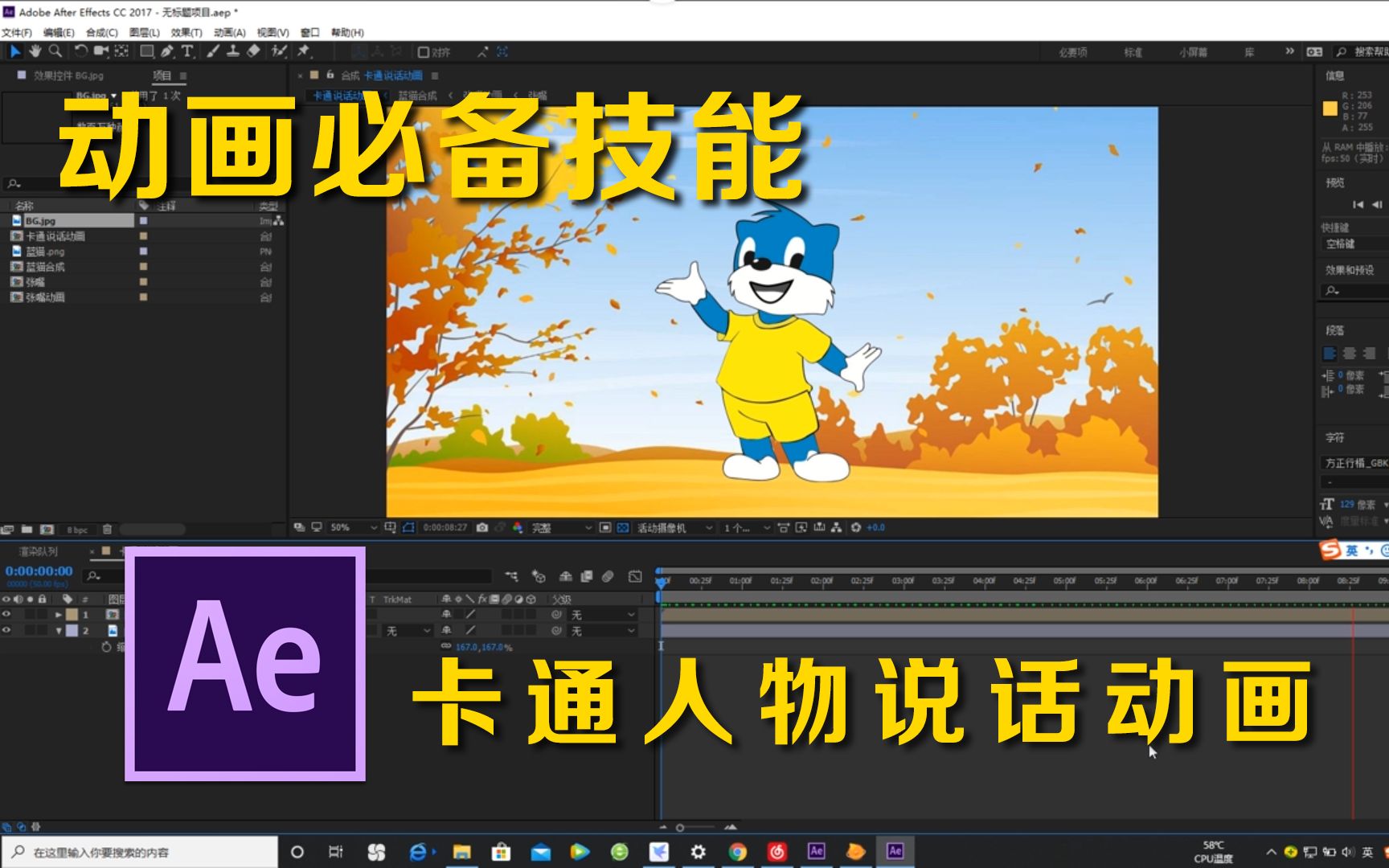Toggle the snapping 对齐 checkbox
The width and height of the screenshot is (1389, 868).
point(423,52)
